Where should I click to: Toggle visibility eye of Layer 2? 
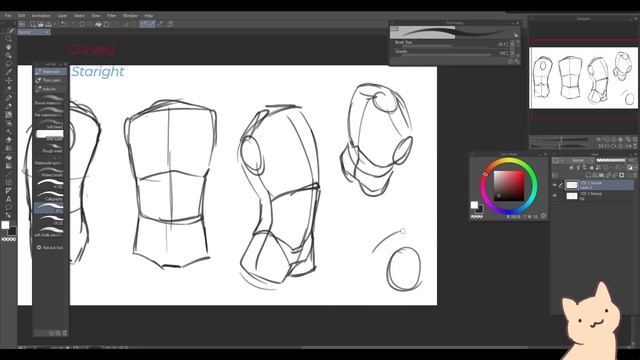click(x=555, y=185)
